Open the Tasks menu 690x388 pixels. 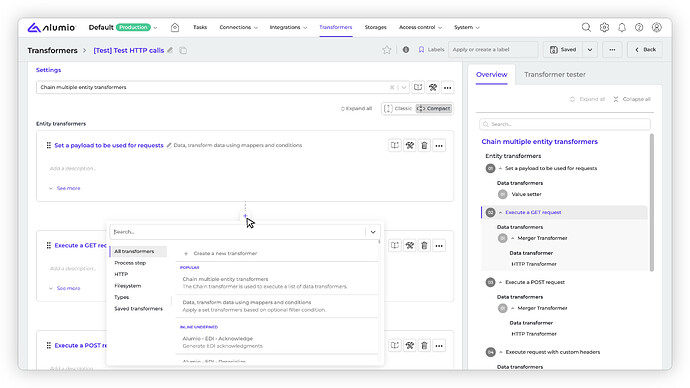(200, 27)
